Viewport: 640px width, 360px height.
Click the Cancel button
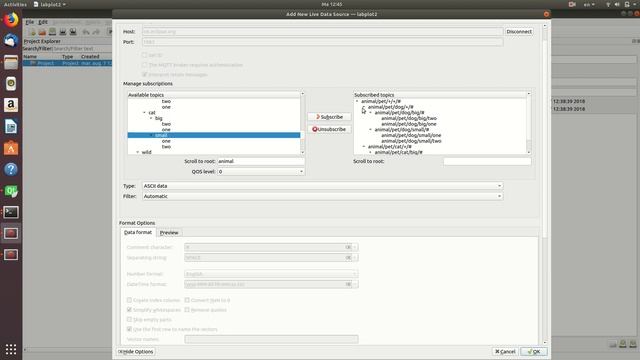(505, 351)
